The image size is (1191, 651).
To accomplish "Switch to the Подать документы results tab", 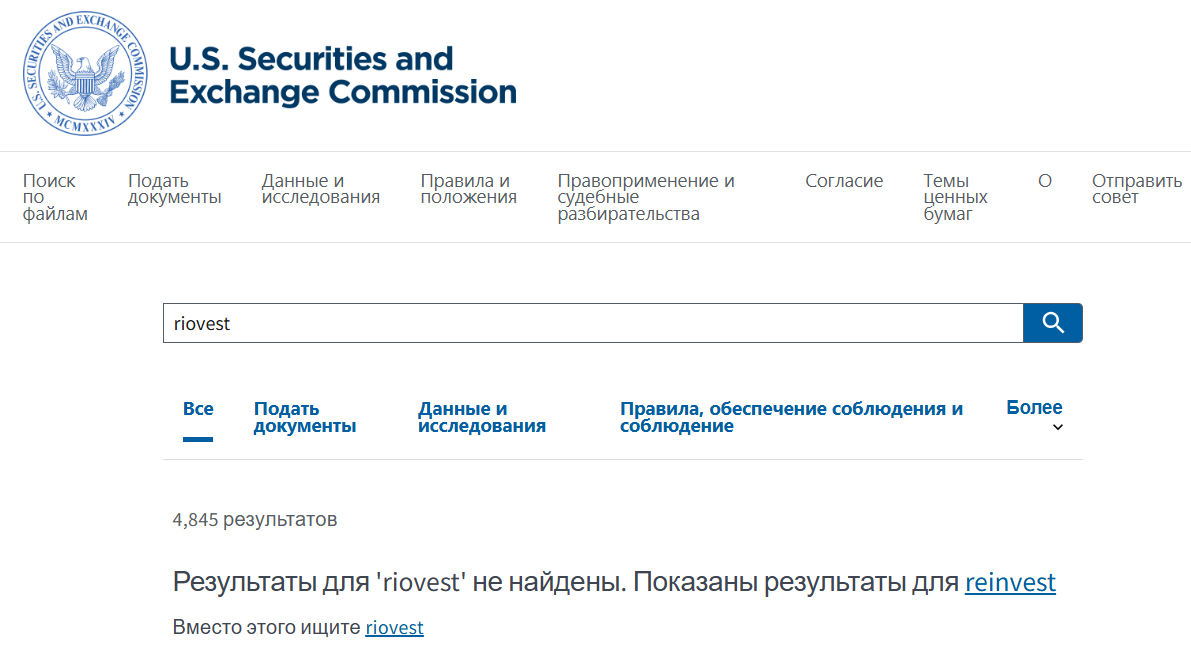I will click(304, 417).
